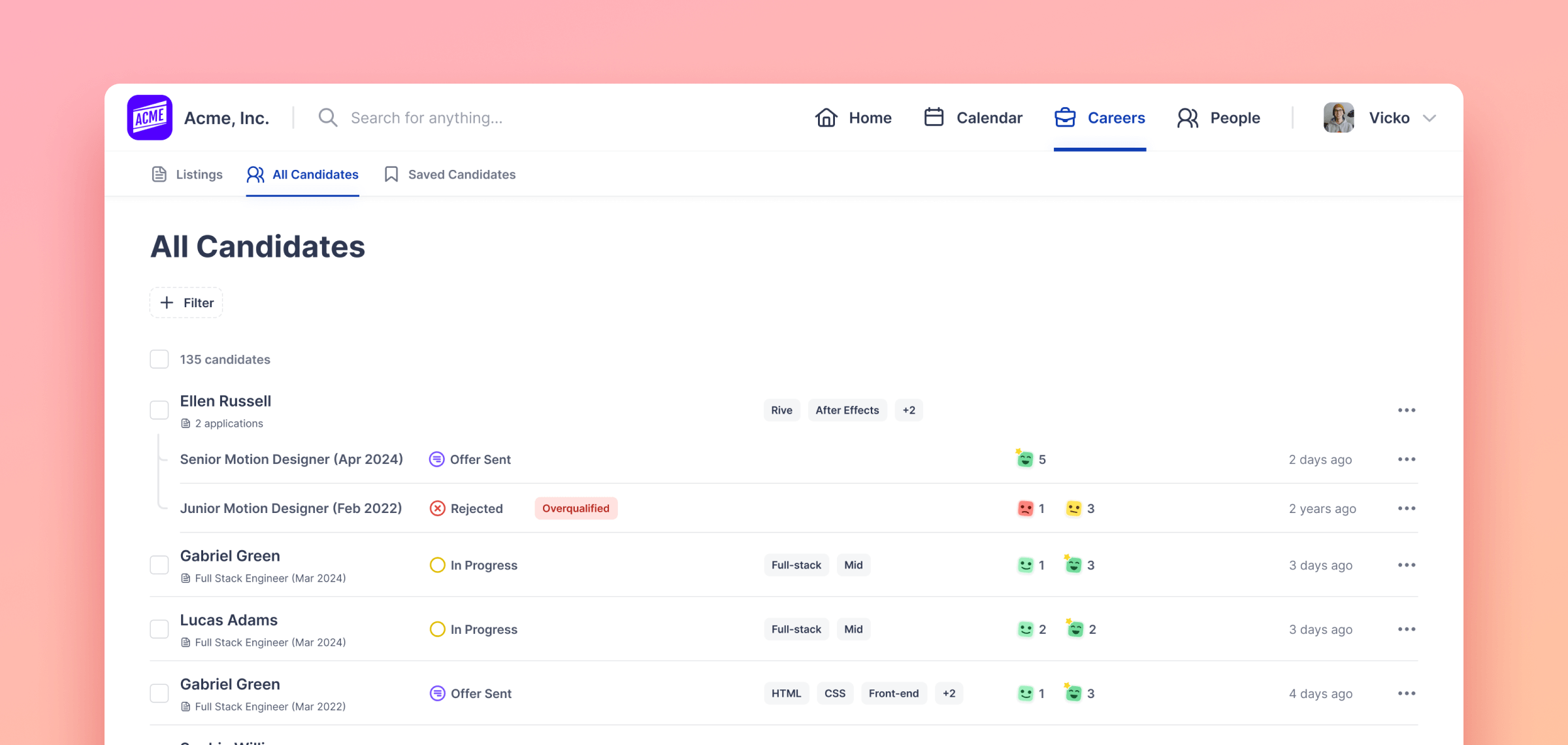Click the HTML skill tag
The height and width of the screenshot is (745, 1568).
click(786, 693)
